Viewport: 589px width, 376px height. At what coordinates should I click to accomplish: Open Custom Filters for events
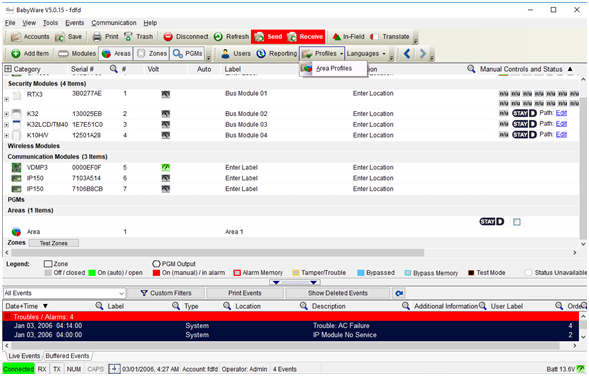(166, 293)
